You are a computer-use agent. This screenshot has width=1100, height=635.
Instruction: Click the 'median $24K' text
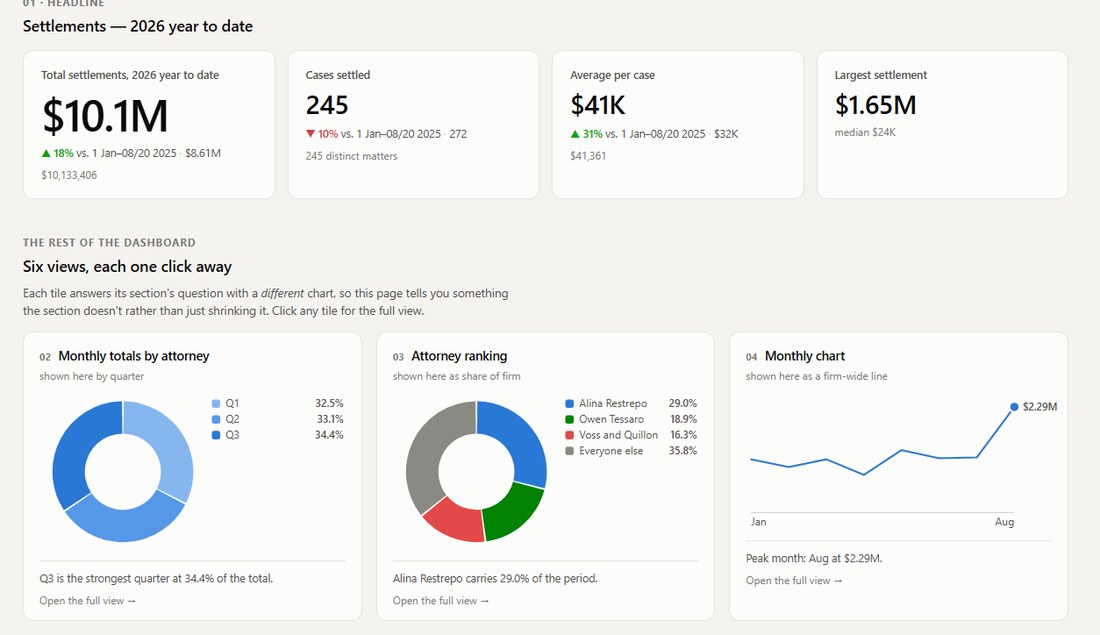[865, 132]
